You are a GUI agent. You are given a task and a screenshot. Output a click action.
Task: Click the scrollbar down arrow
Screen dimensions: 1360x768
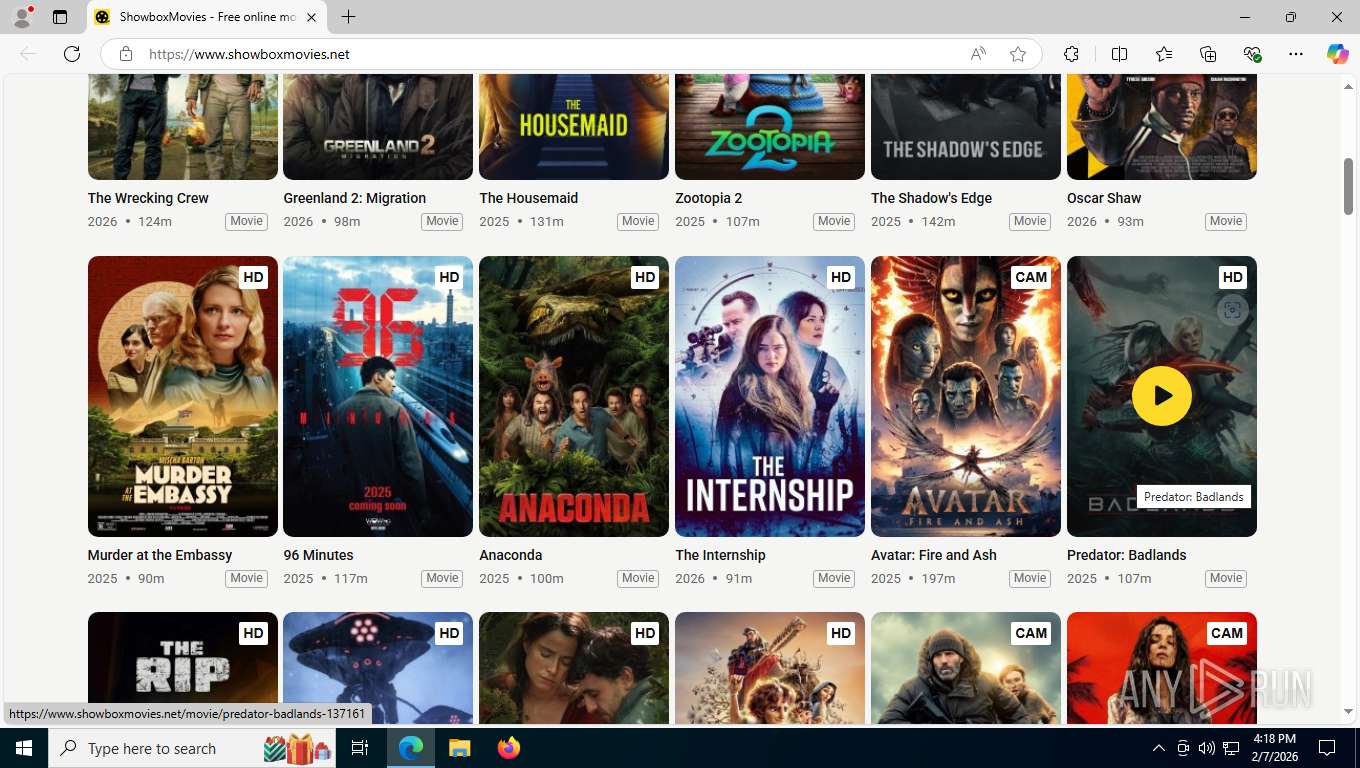pyautogui.click(x=1348, y=712)
